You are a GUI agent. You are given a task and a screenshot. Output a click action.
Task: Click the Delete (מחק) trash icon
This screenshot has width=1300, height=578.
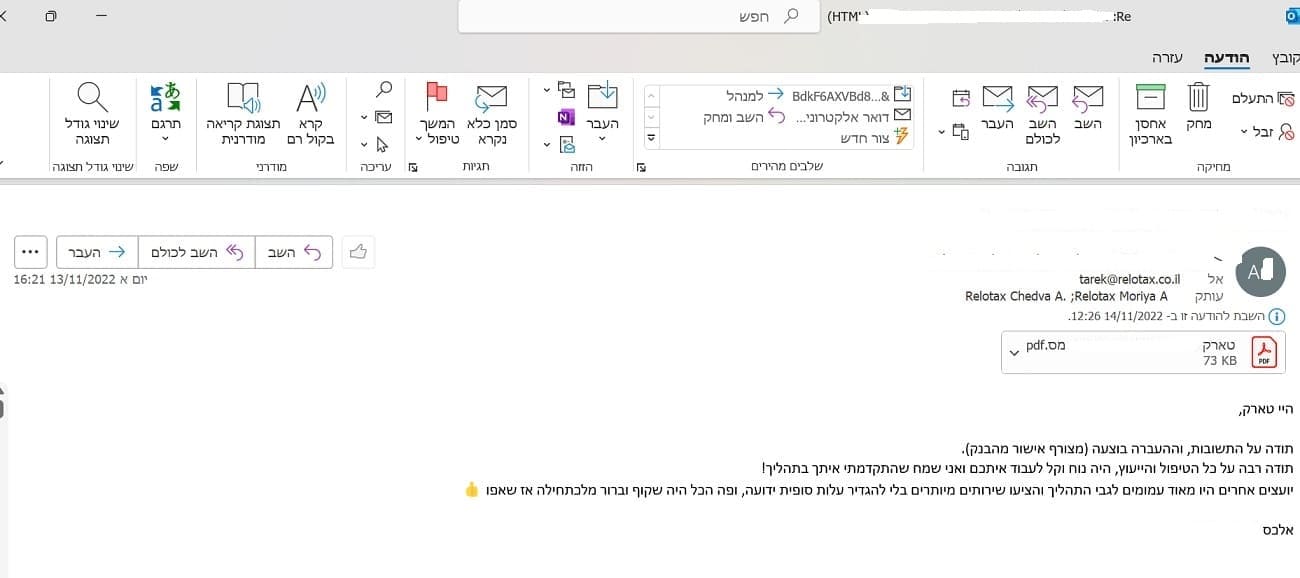pos(1198,98)
